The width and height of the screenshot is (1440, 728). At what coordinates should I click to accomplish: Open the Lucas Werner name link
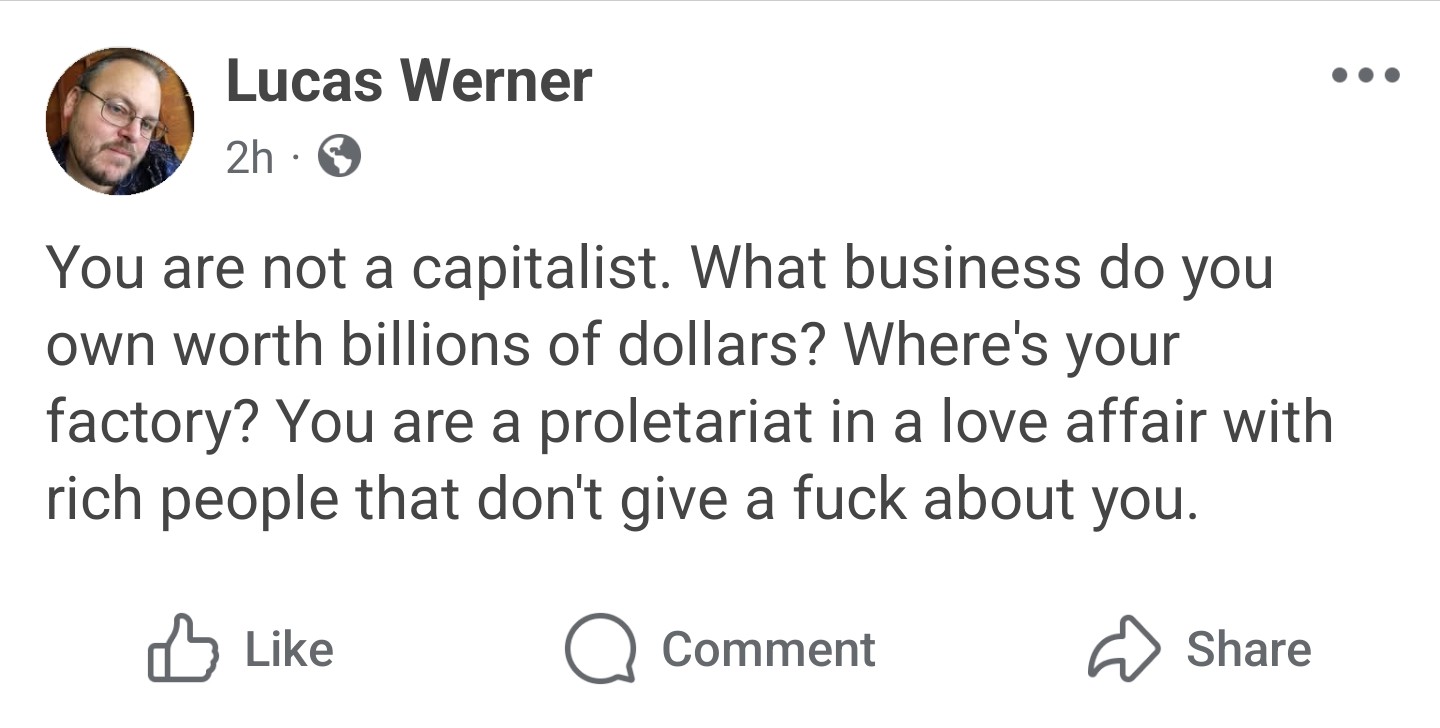coord(409,81)
